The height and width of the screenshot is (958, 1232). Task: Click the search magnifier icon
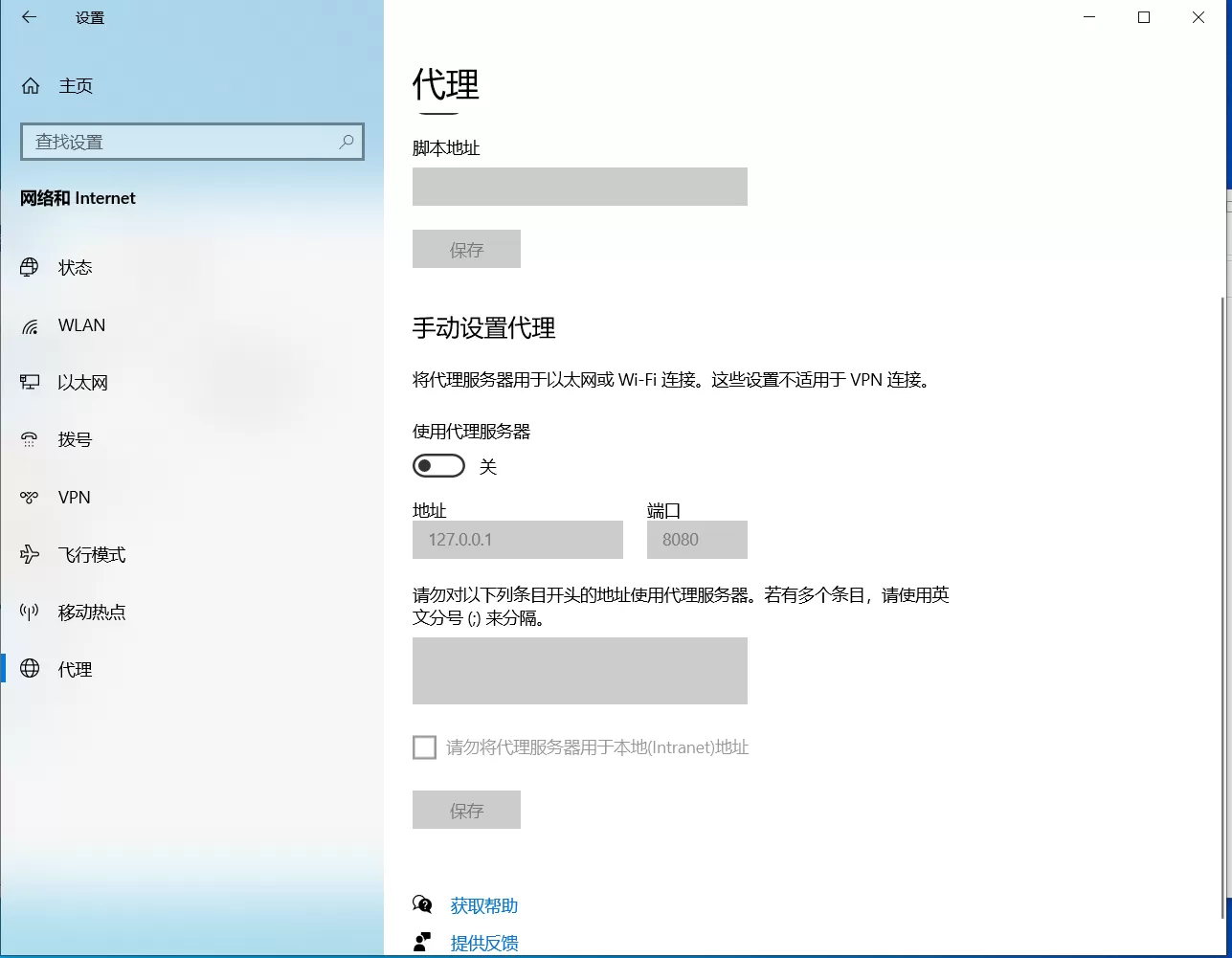(347, 142)
